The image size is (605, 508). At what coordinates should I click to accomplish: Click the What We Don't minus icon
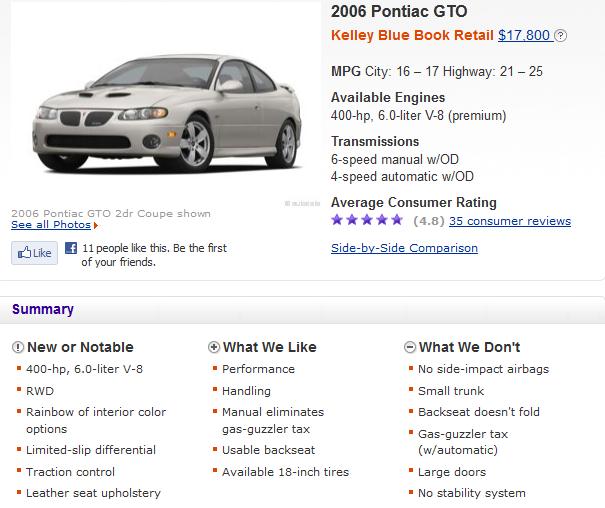(x=410, y=347)
